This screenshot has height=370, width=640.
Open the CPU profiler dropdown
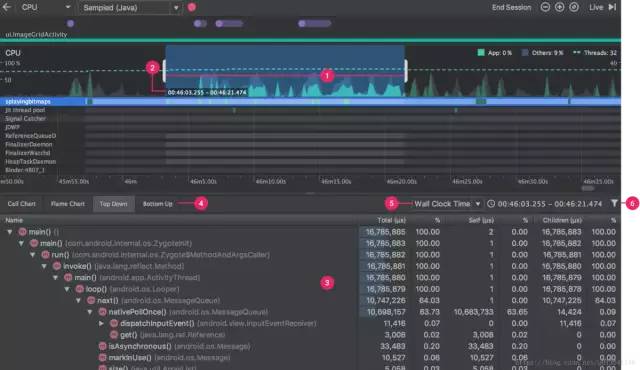pyautogui.click(x=46, y=7)
